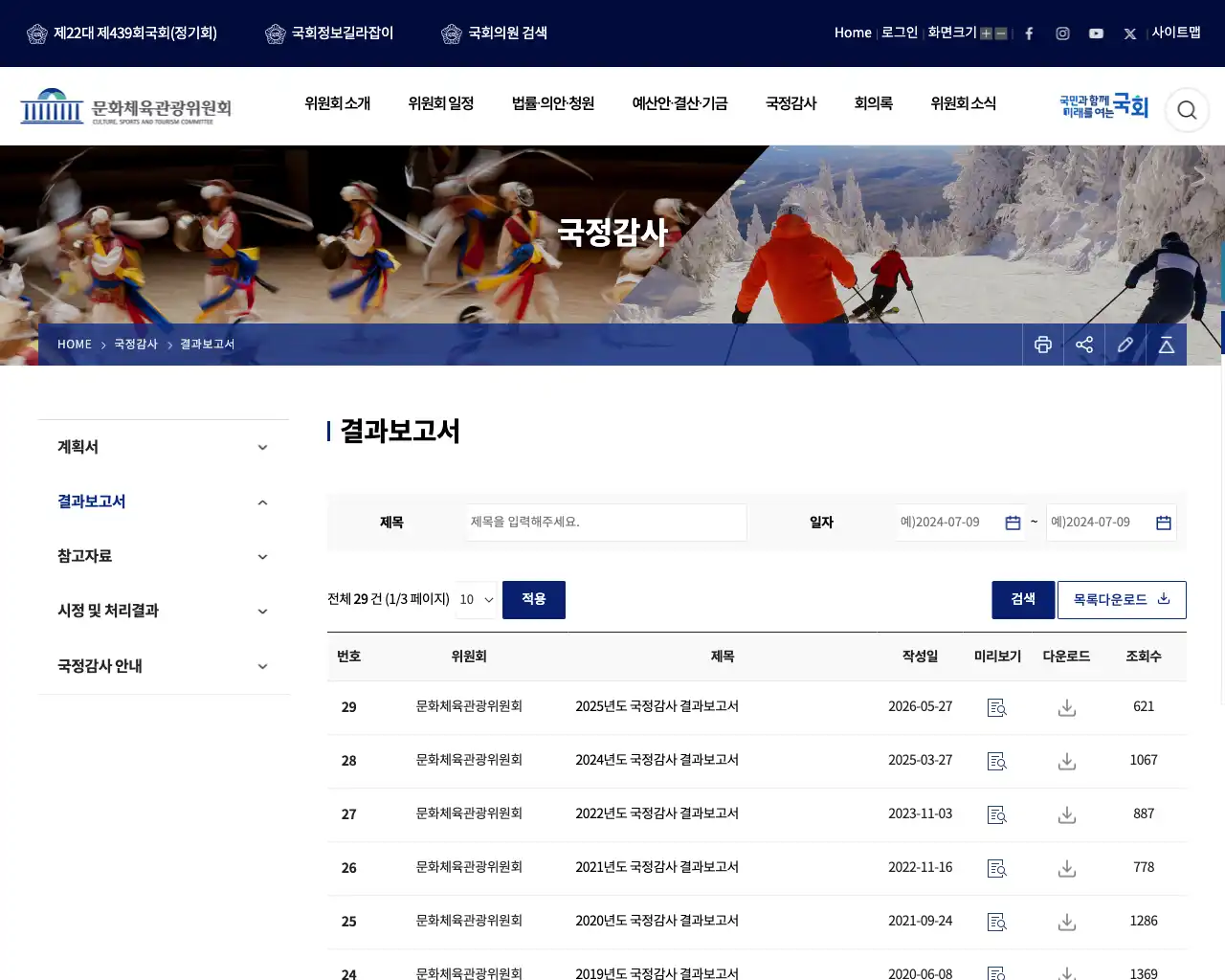
Task: Share page using share icon
Action: click(x=1084, y=345)
